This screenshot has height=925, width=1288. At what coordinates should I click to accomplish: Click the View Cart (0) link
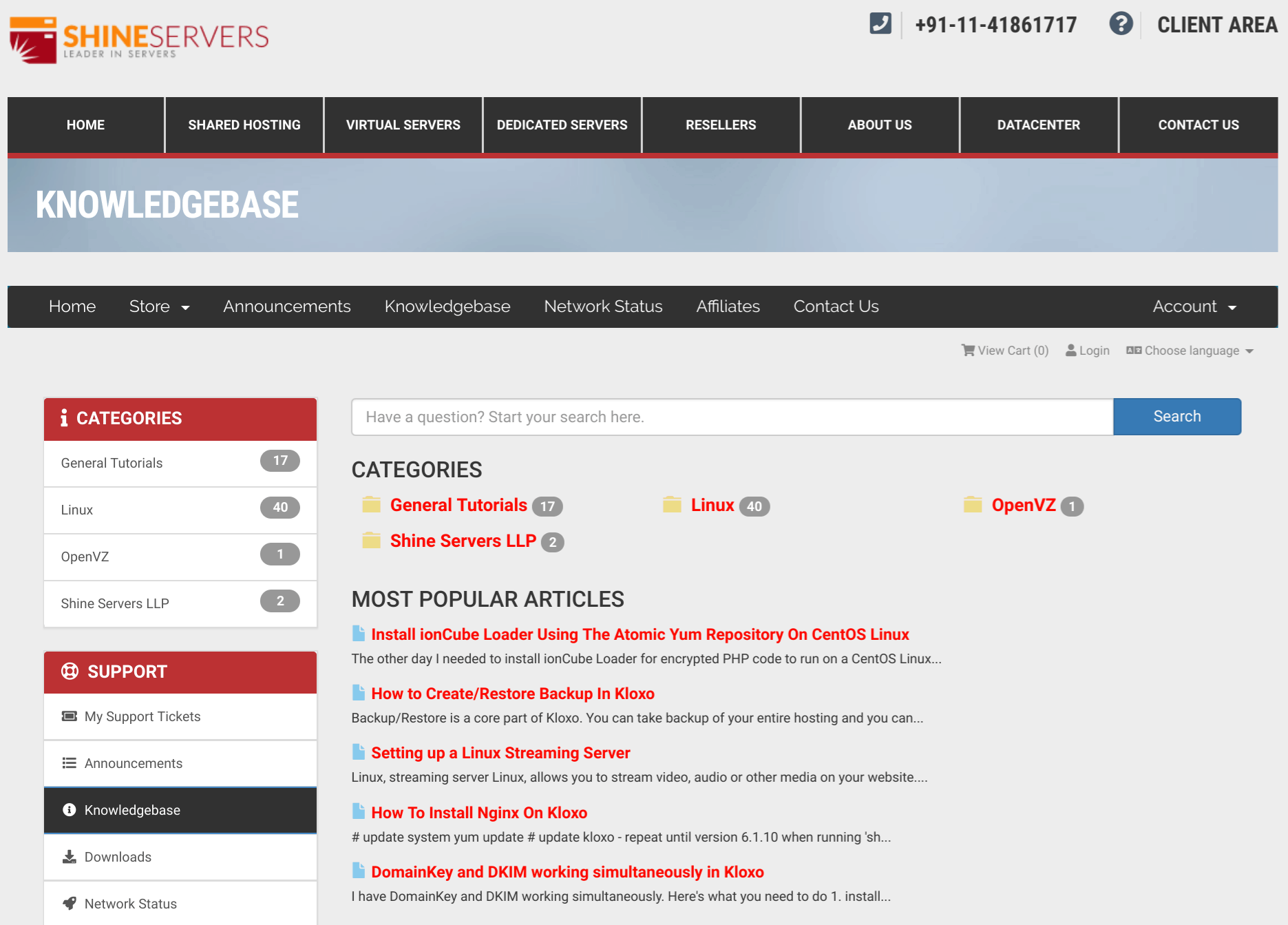click(x=1005, y=351)
